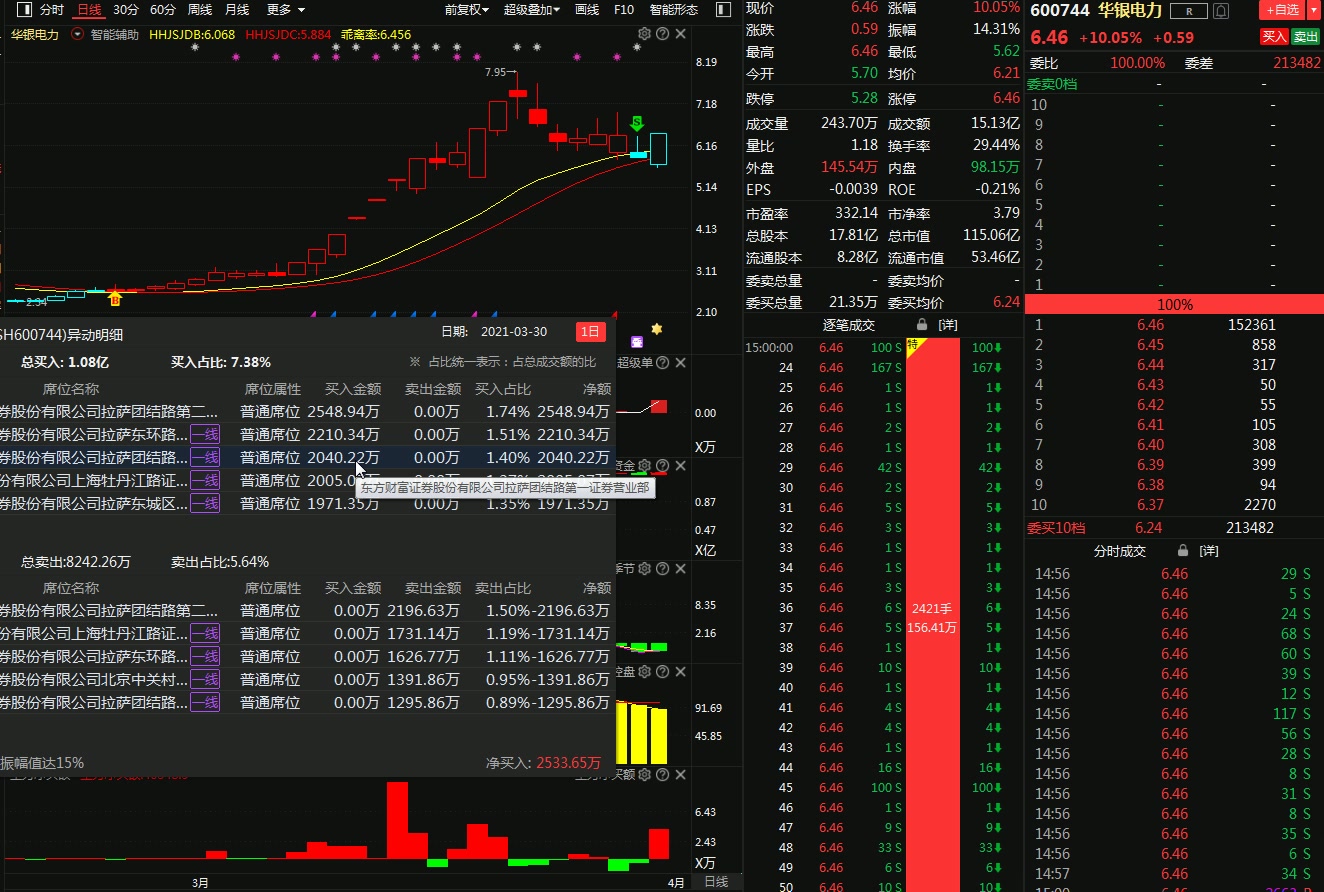
Task: Click the yellow star event marker
Action: (656, 329)
